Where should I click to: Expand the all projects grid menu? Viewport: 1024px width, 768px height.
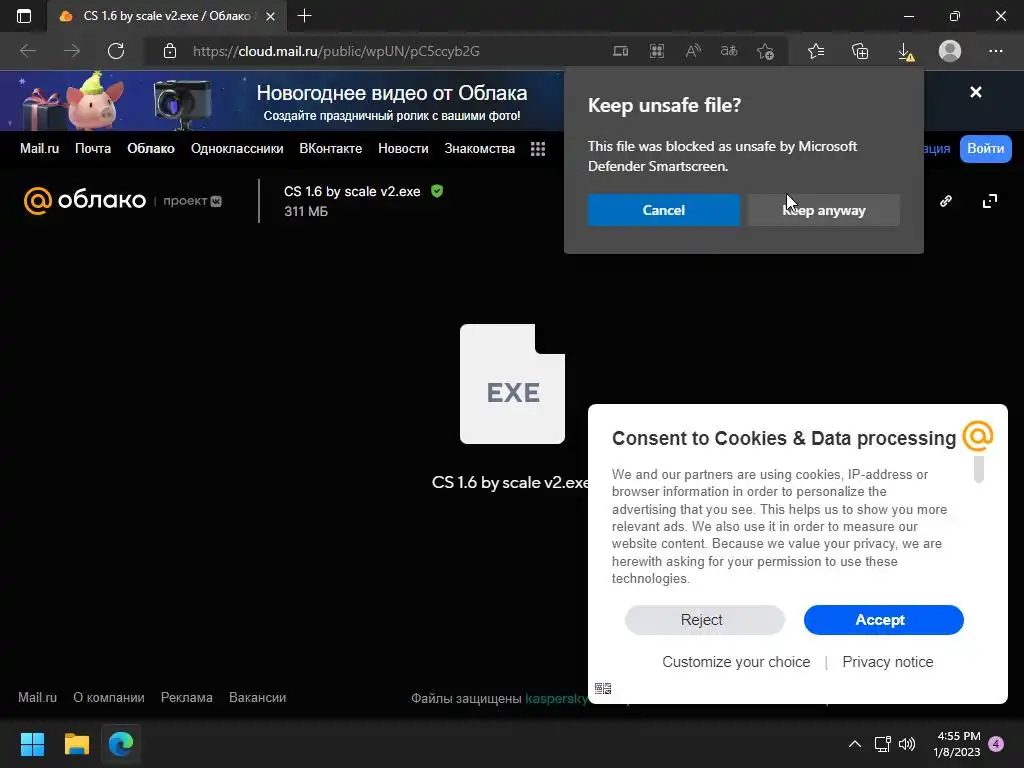[x=537, y=149]
